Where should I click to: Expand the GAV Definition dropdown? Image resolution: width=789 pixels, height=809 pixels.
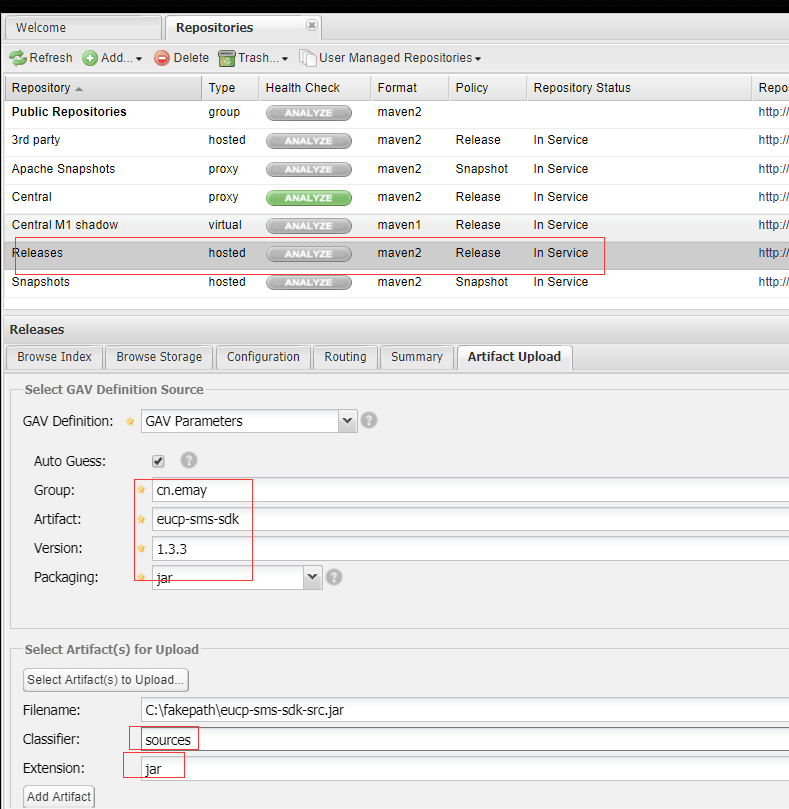(347, 421)
